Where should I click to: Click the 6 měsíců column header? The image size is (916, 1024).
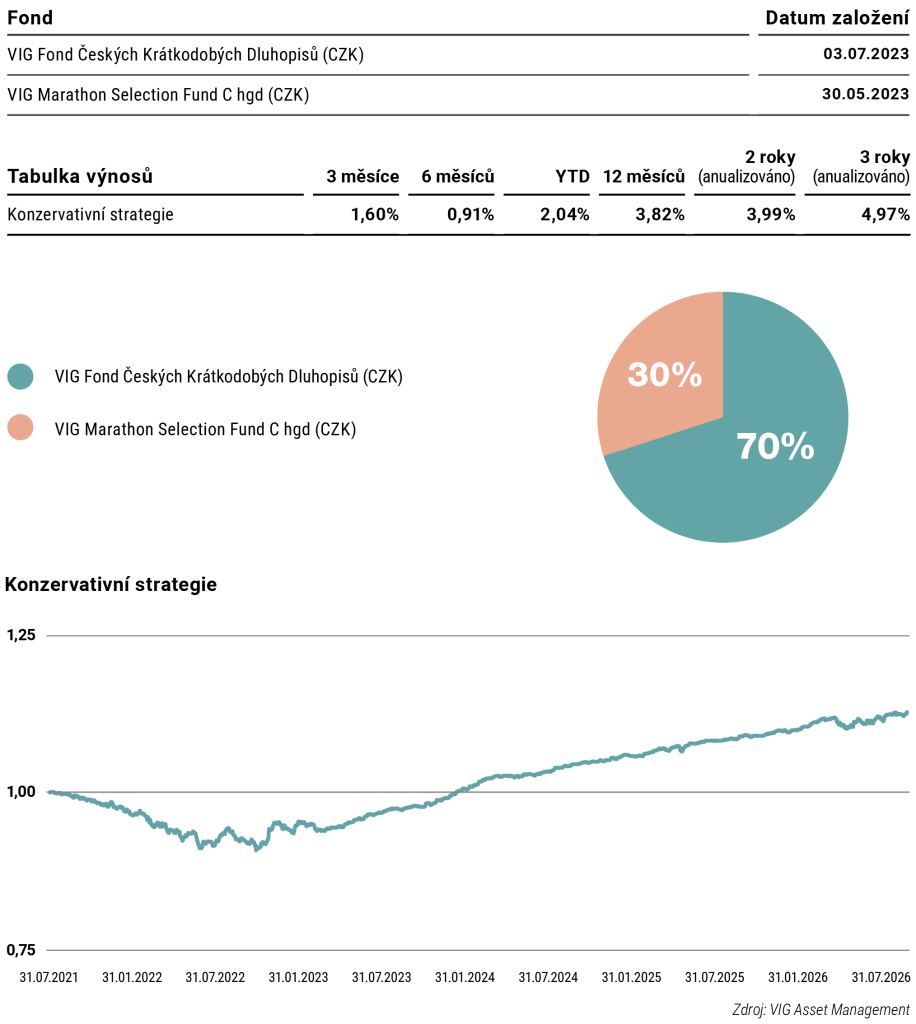pos(458,176)
